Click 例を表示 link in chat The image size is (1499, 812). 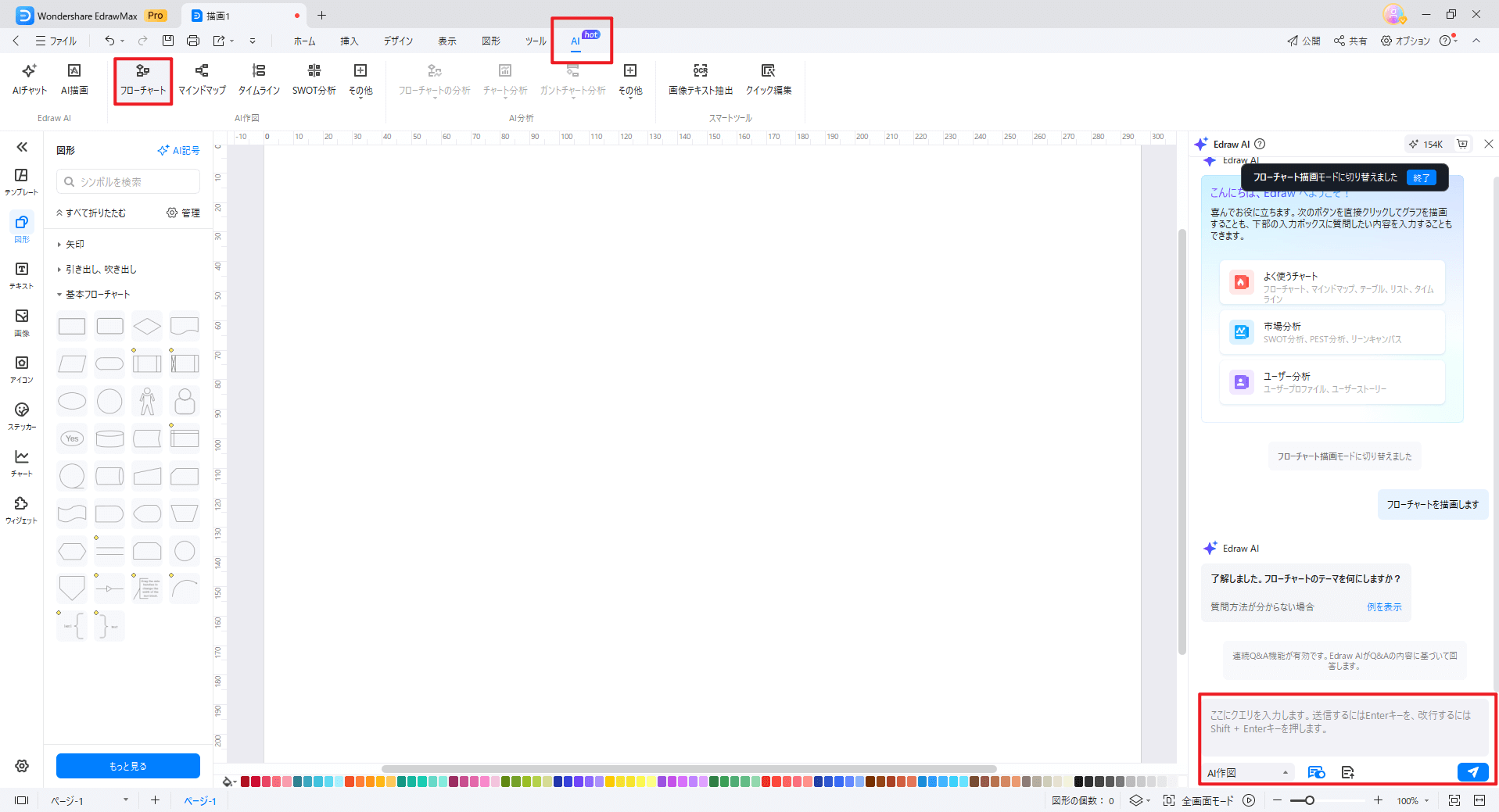click(x=1384, y=606)
